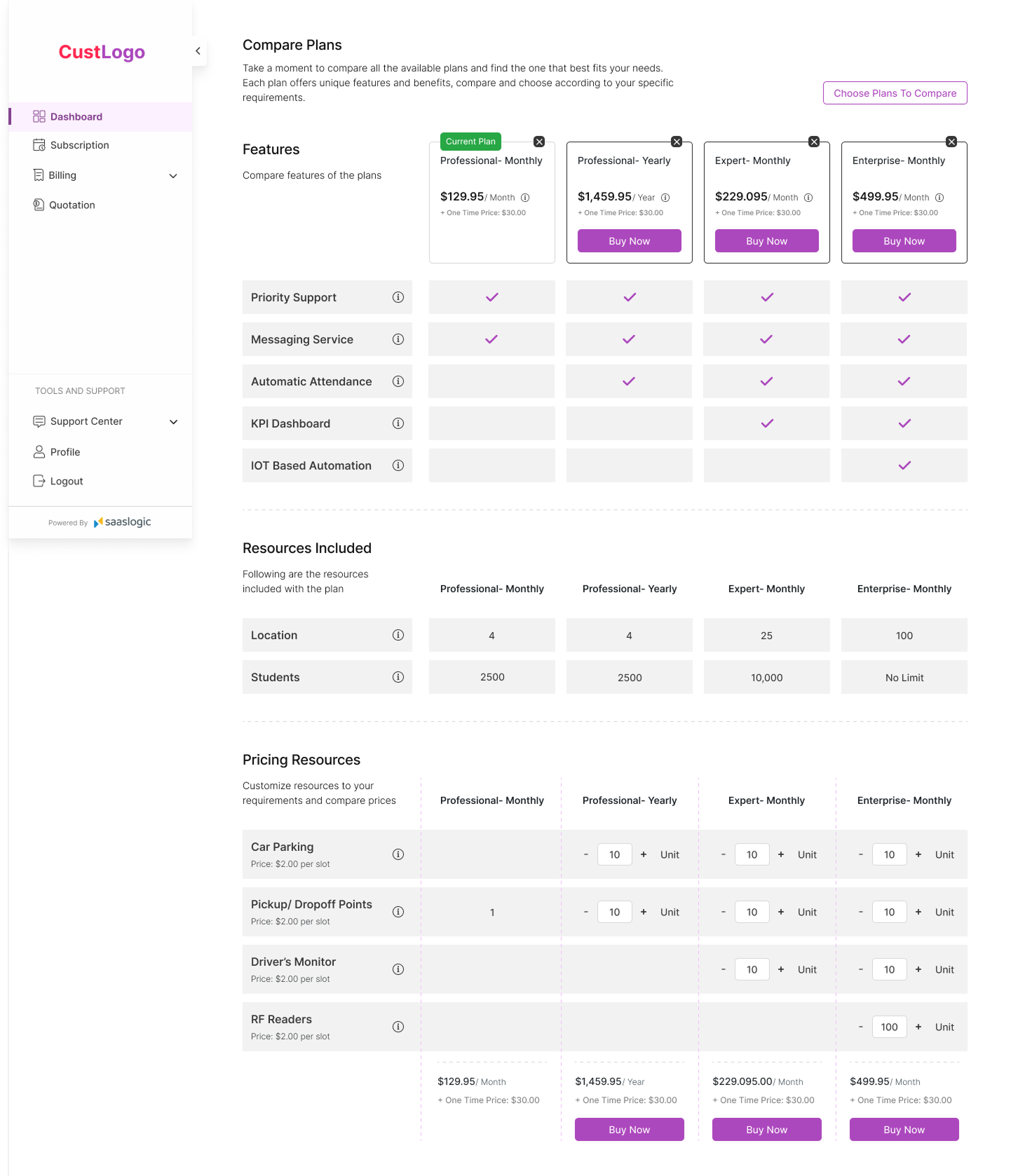
Task: Click the Profile person icon
Action: click(x=39, y=452)
